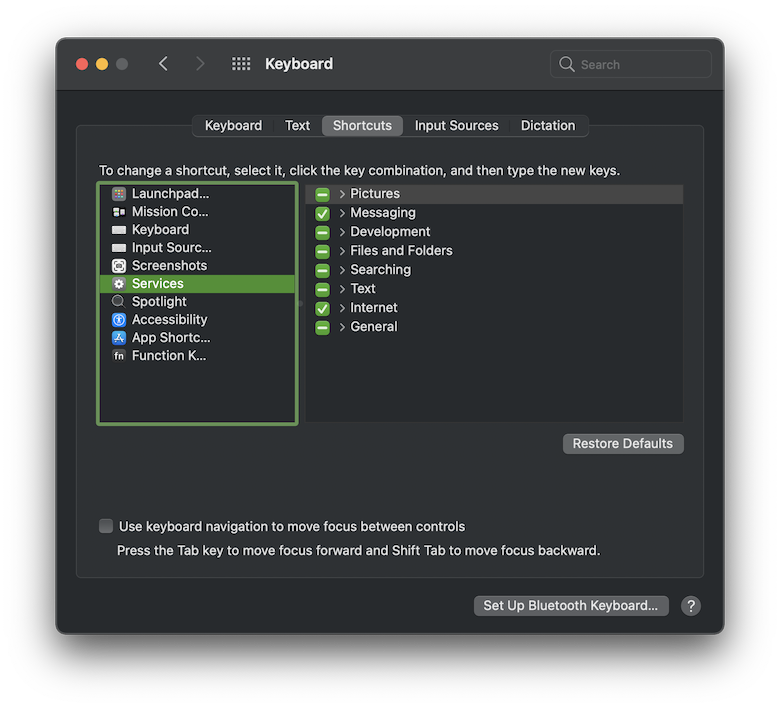Screen dimensions: 780x708
Task: Select the Spotlight magnifier icon
Action: point(119,302)
